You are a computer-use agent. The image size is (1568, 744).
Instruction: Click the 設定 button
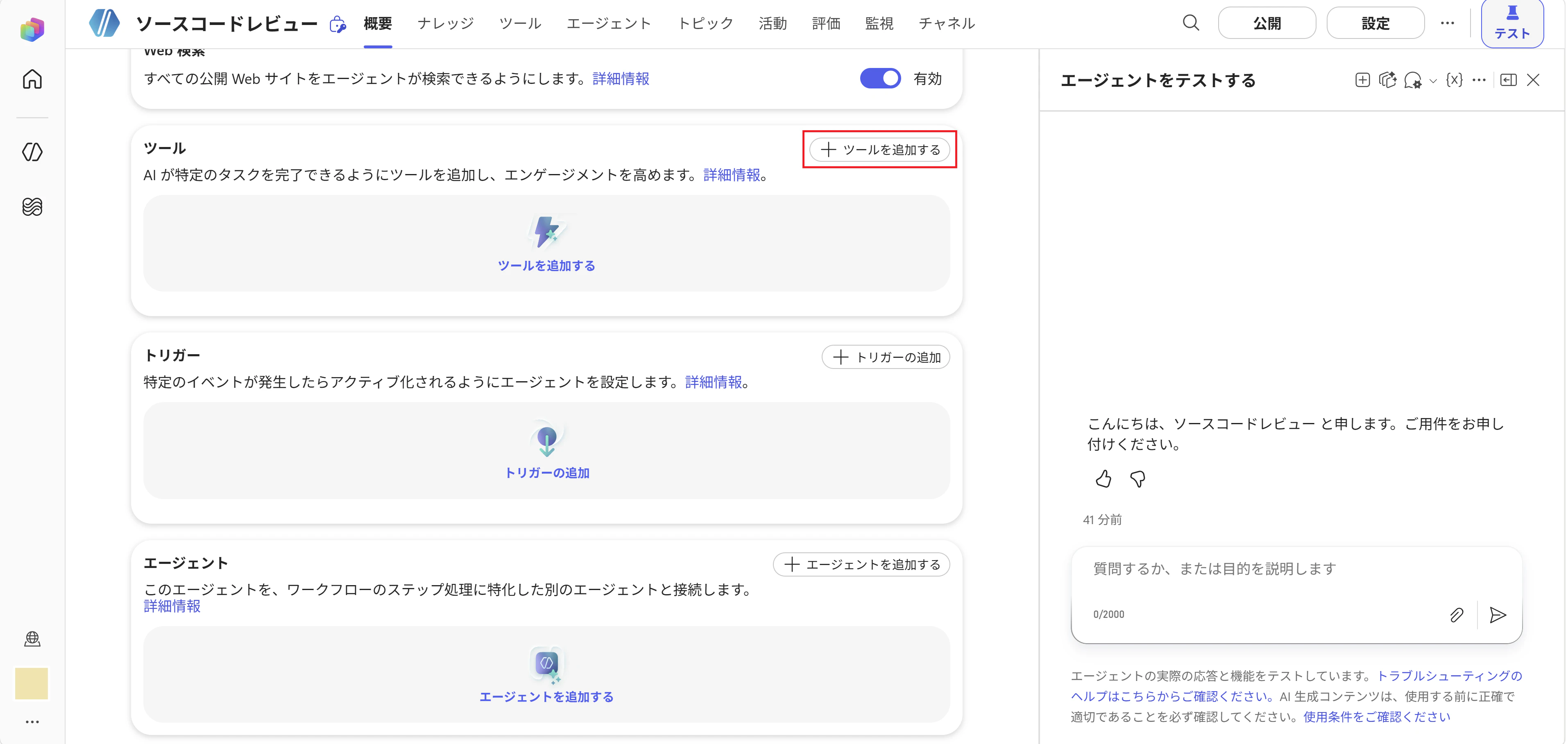tap(1375, 23)
